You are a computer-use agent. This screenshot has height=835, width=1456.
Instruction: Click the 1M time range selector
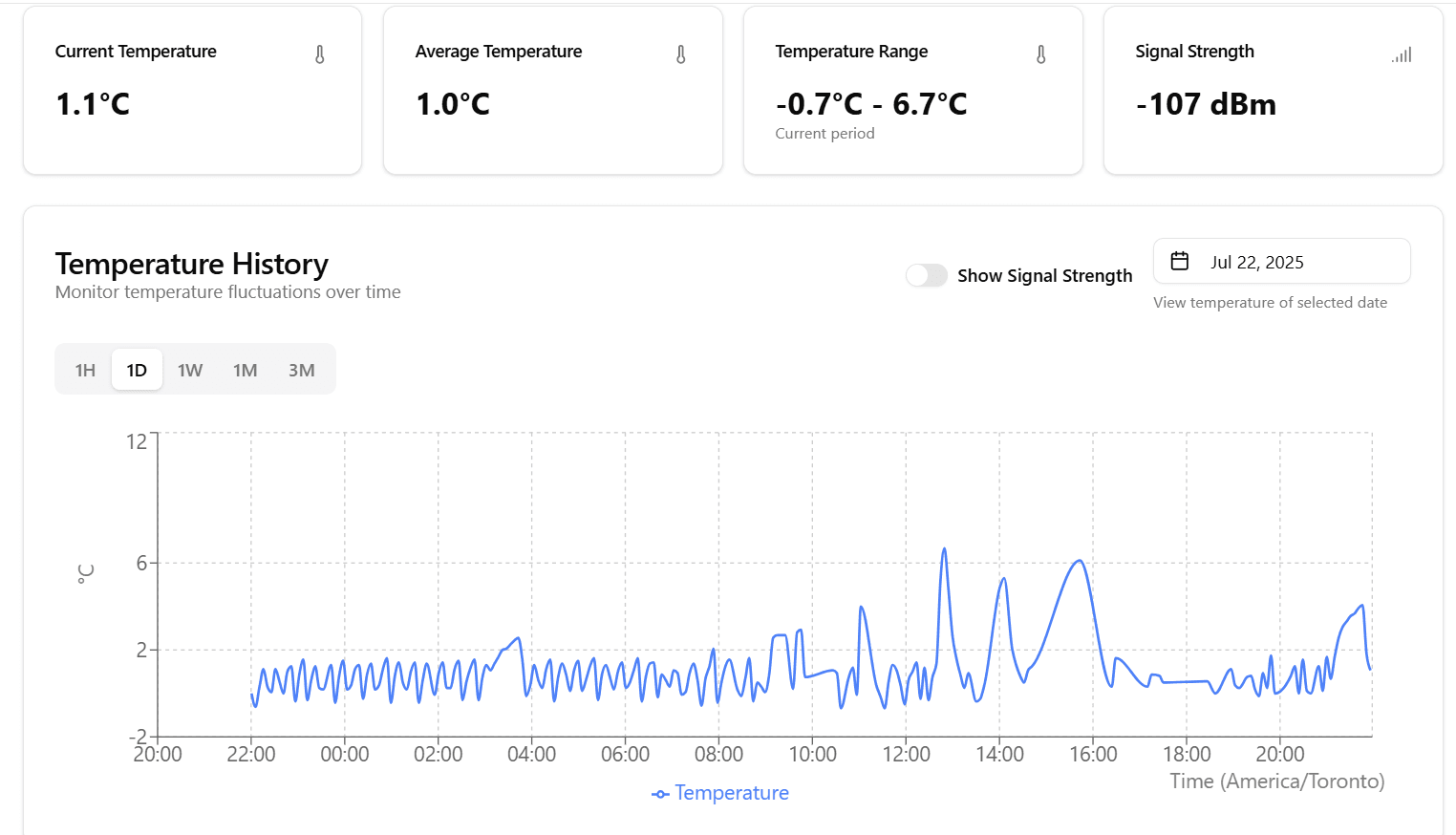click(x=246, y=369)
